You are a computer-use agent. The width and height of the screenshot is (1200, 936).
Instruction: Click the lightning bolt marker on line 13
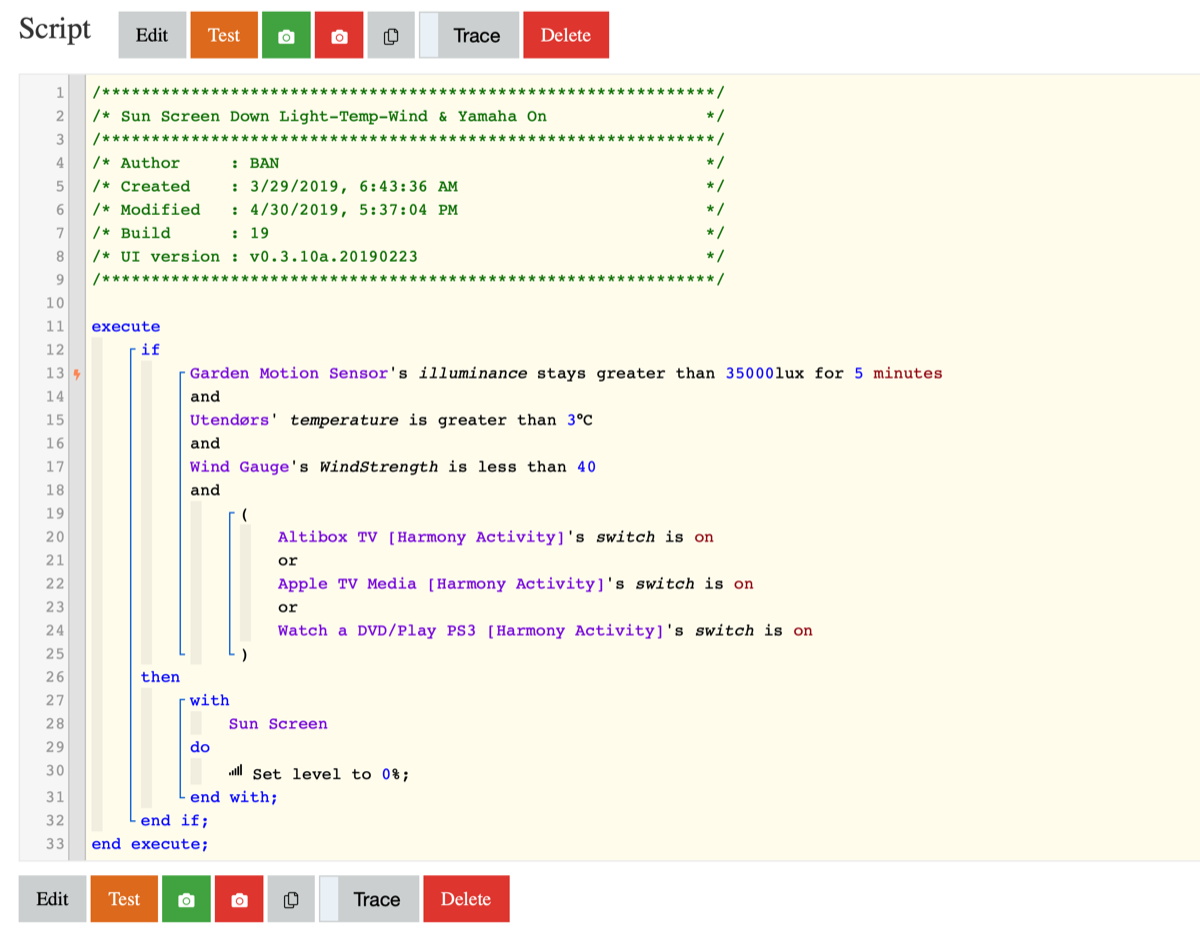click(77, 373)
